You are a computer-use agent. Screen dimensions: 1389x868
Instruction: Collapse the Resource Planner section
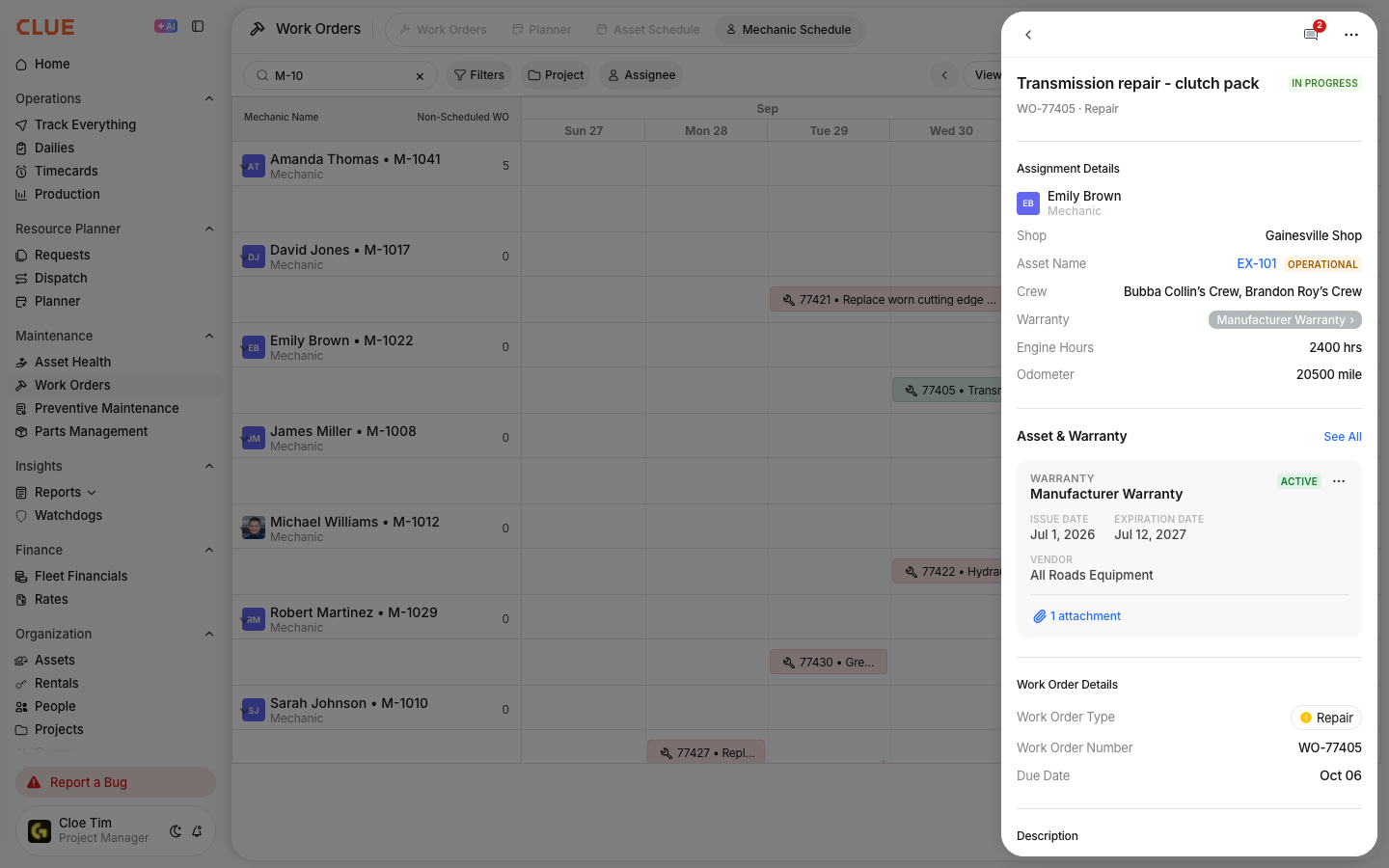pyautogui.click(x=209, y=229)
